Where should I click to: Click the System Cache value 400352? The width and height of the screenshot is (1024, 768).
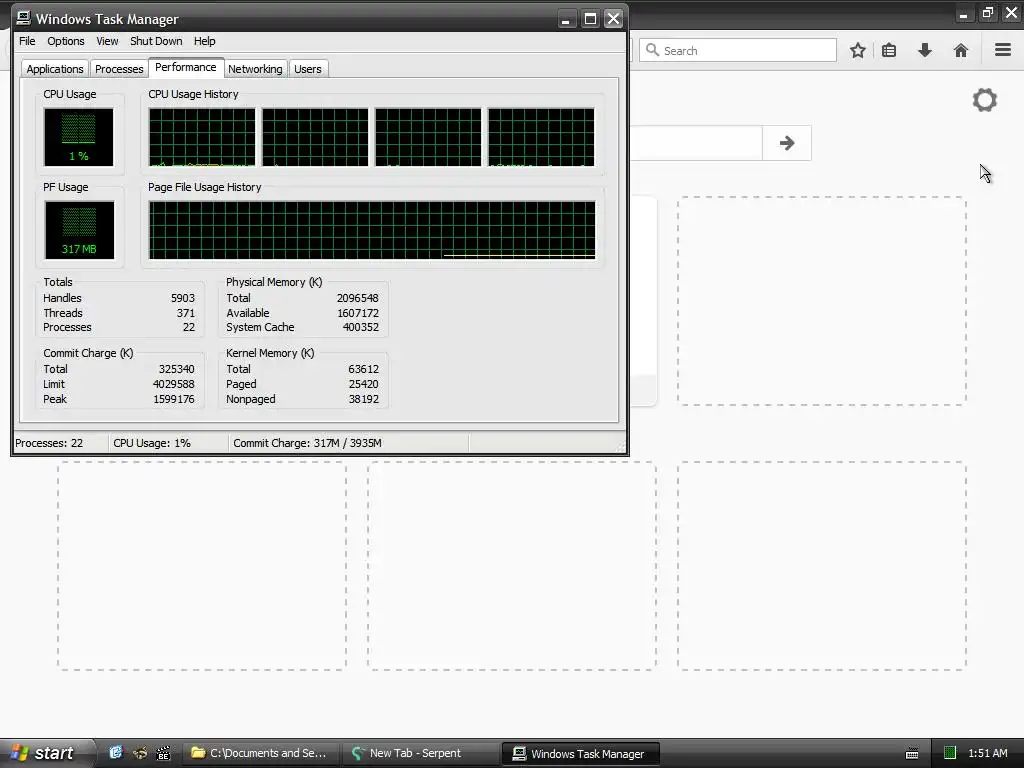pos(360,327)
